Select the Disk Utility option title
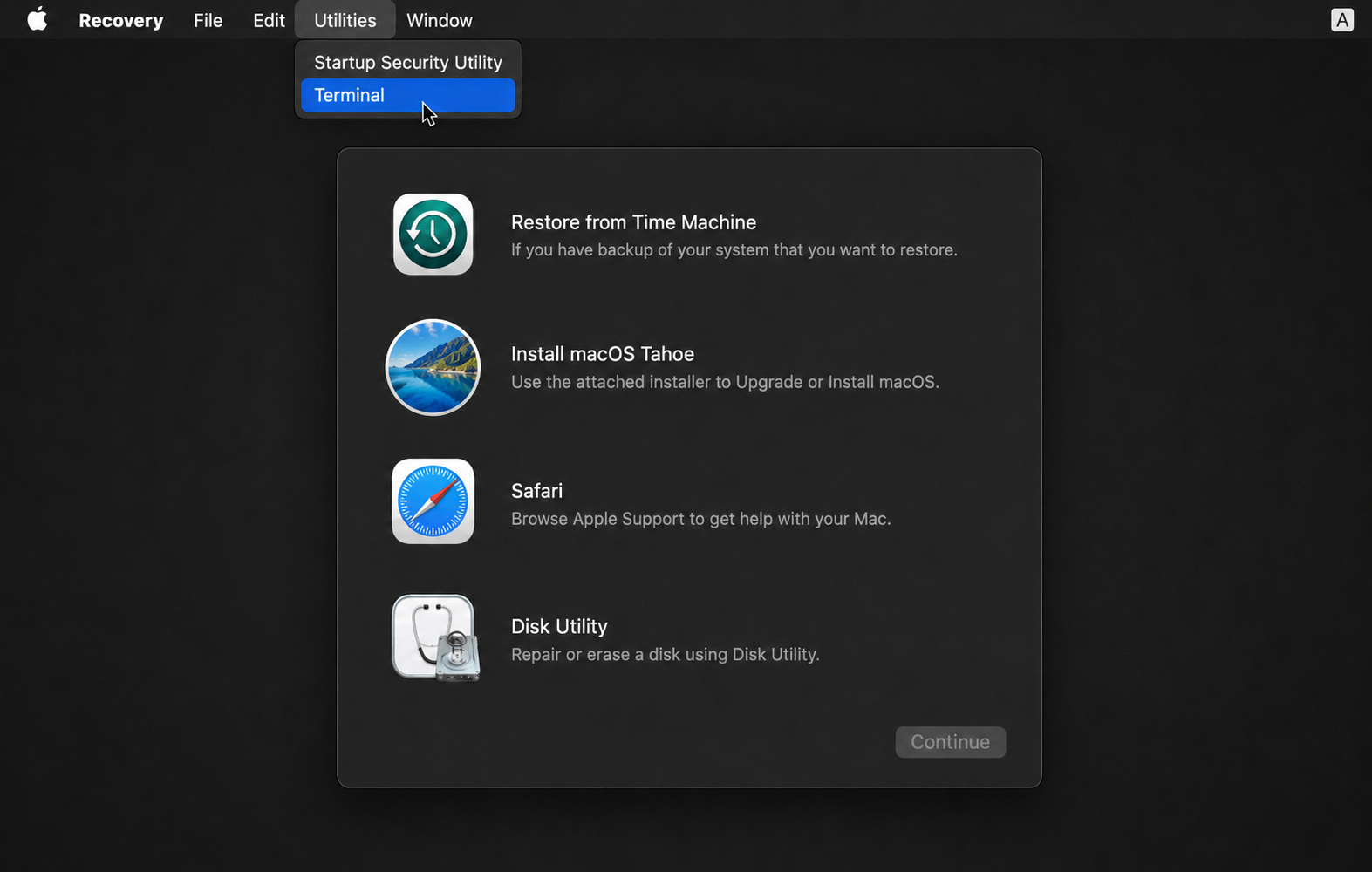 (x=559, y=627)
